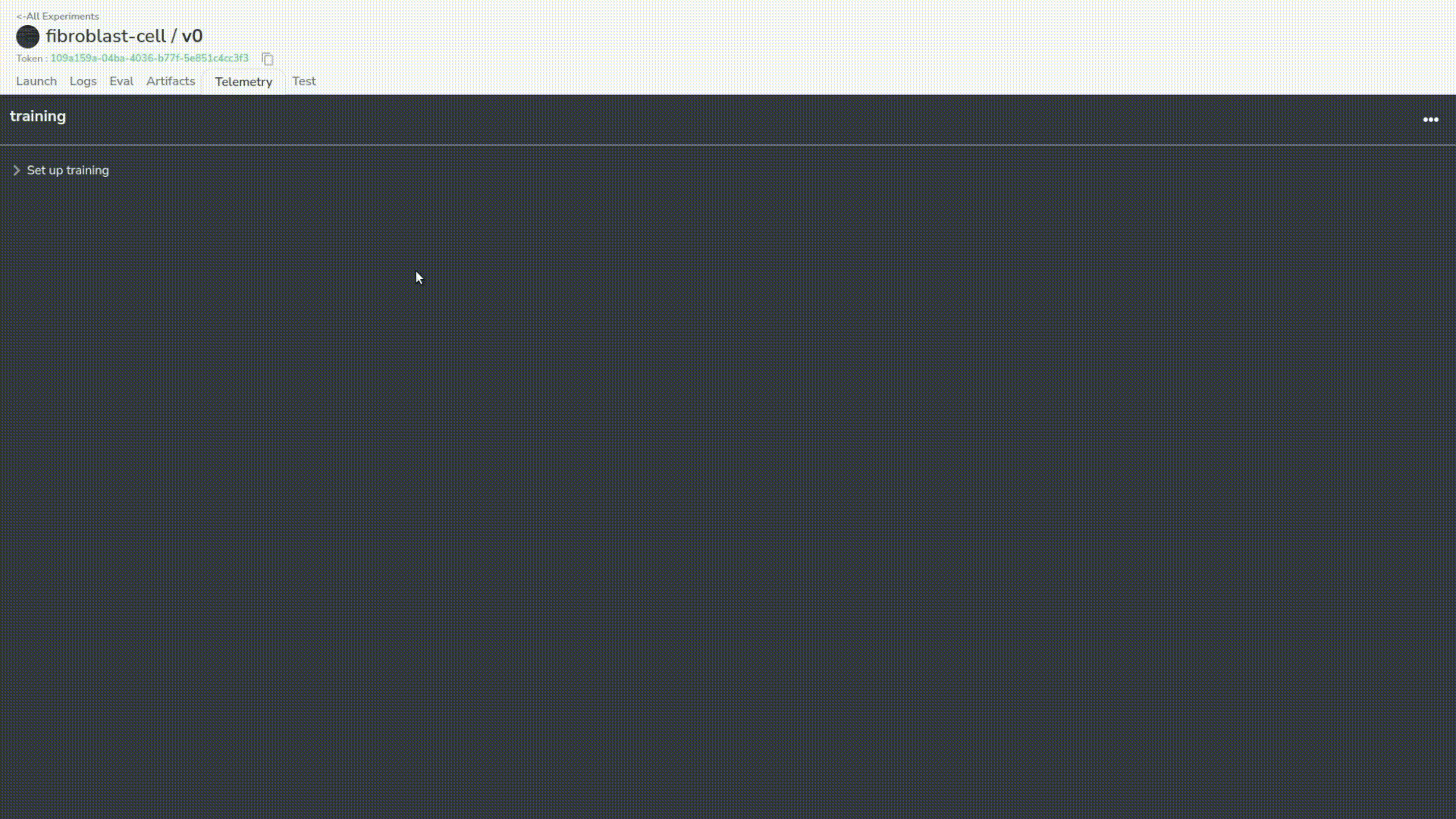Click the fibroblast-cell experiment avatar icon
Image resolution: width=1456 pixels, height=819 pixels.
click(x=27, y=36)
